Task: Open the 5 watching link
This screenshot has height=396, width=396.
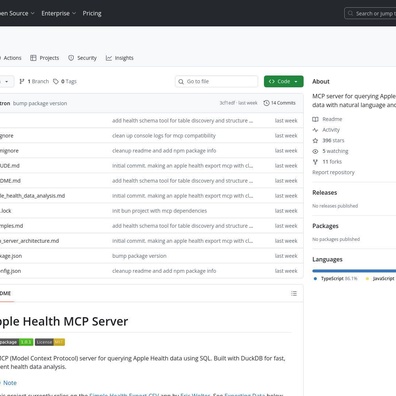Action: pyautogui.click(x=335, y=151)
